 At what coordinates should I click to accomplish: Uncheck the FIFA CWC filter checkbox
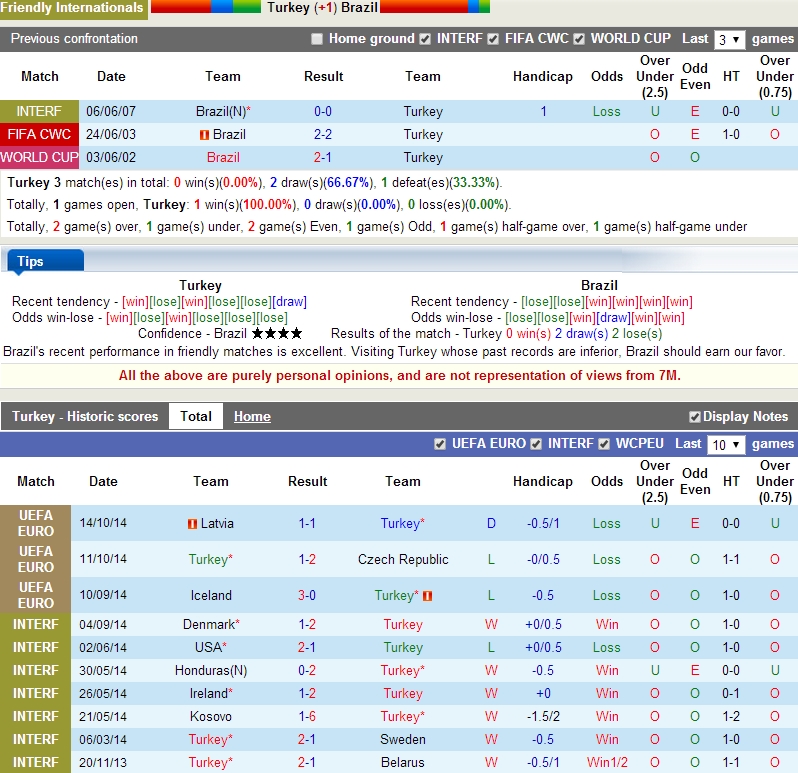493,39
